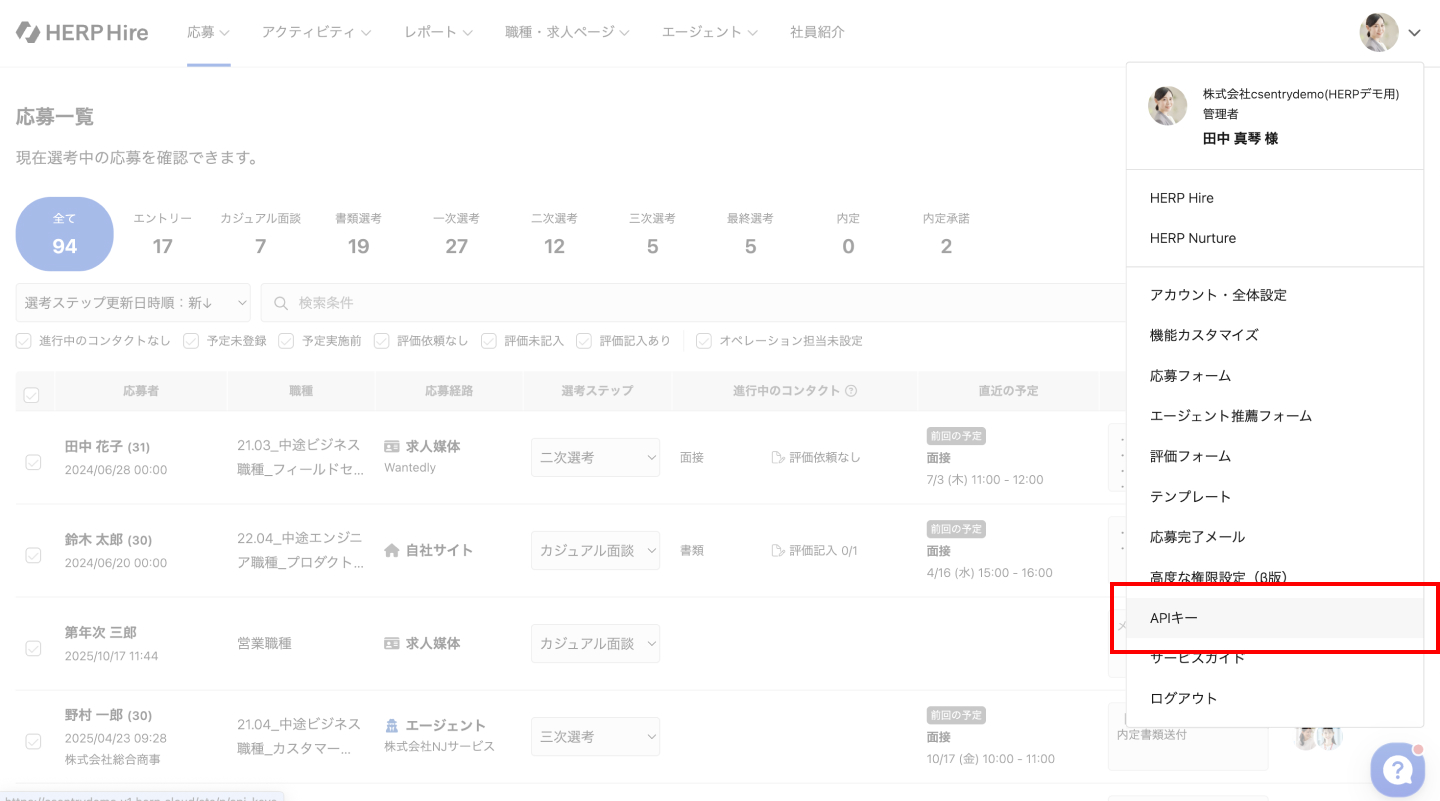
Task: Toggle the 進行中のコンタクトなし checkbox
Action: pos(24,341)
